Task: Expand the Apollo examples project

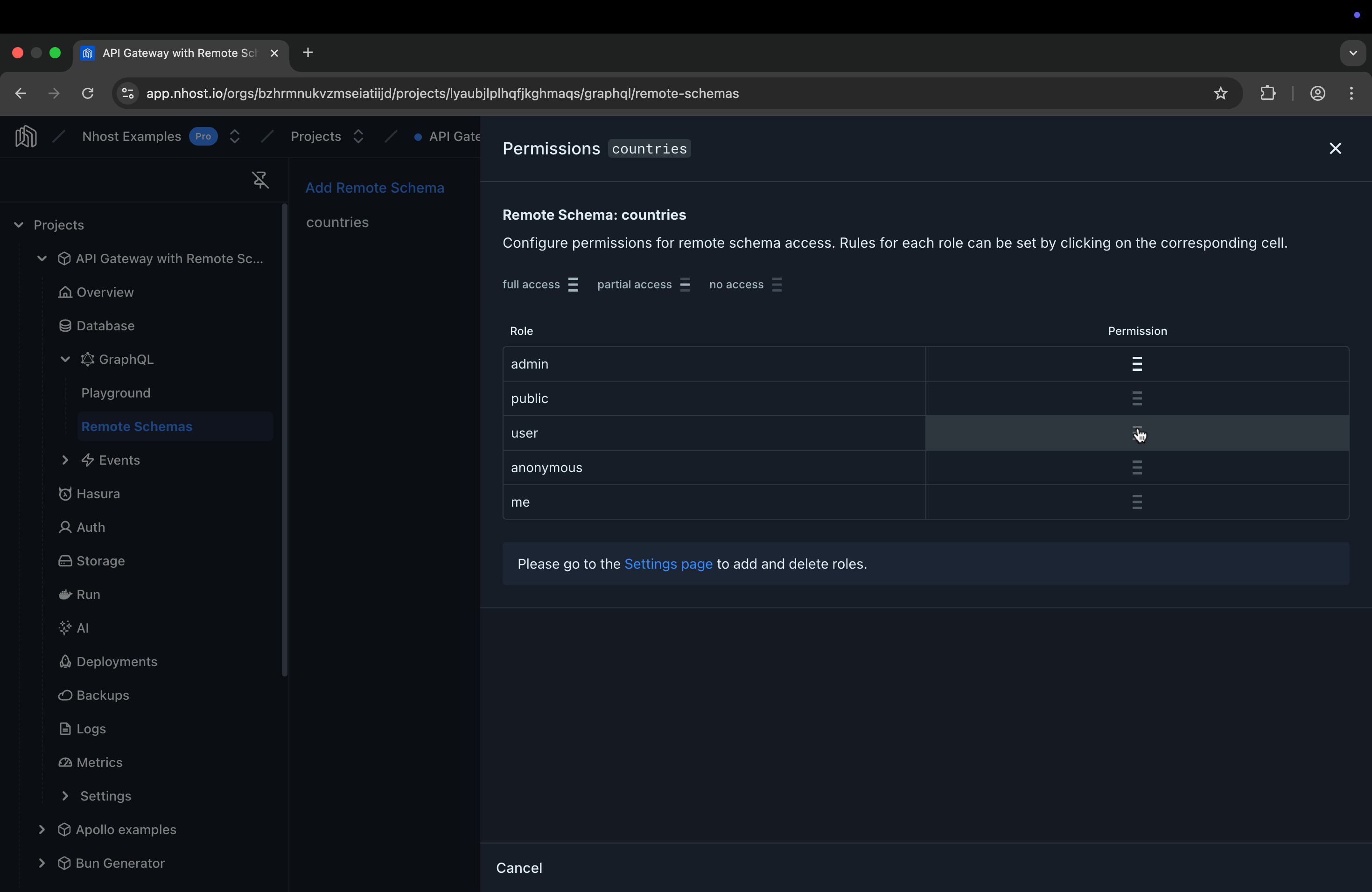Action: pos(42,829)
